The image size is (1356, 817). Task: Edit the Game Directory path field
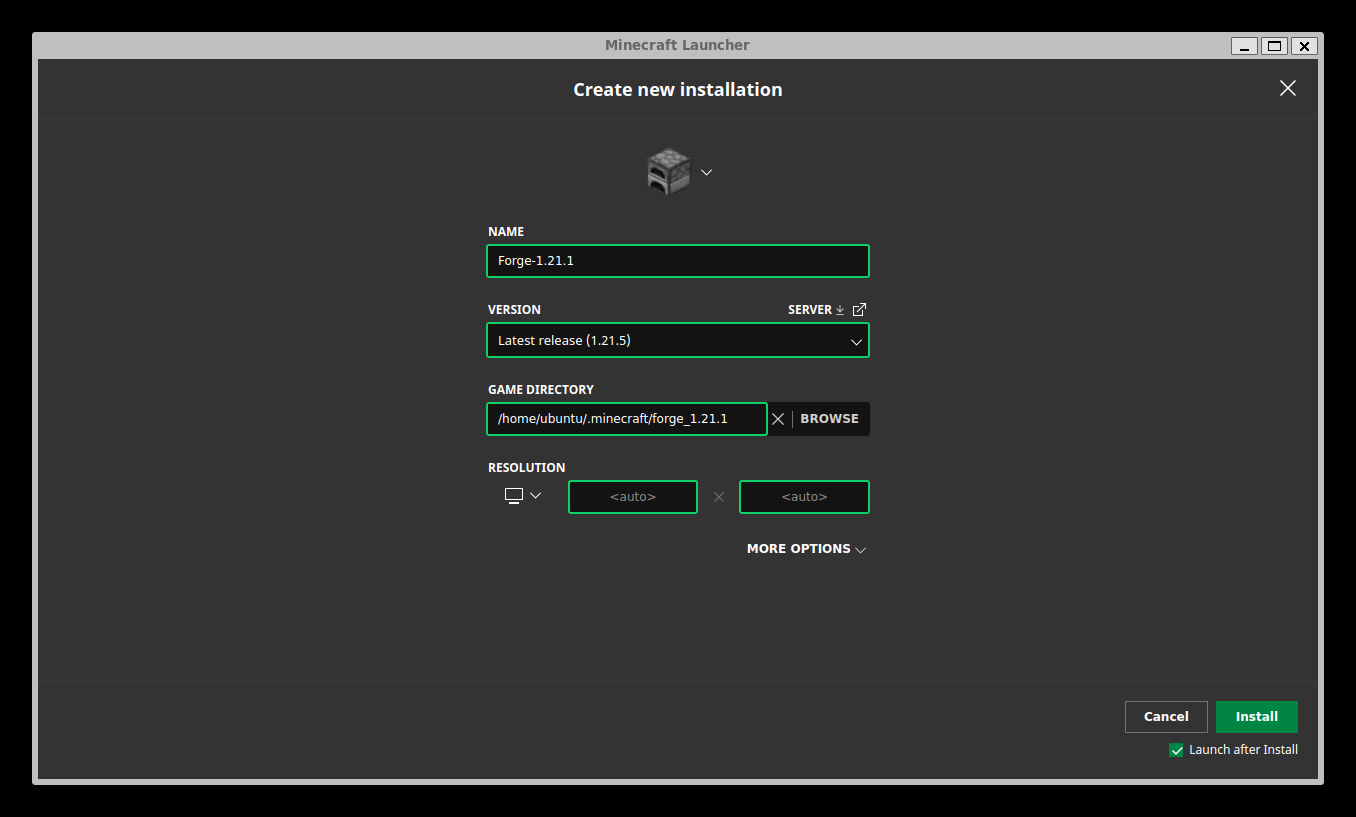(x=627, y=419)
